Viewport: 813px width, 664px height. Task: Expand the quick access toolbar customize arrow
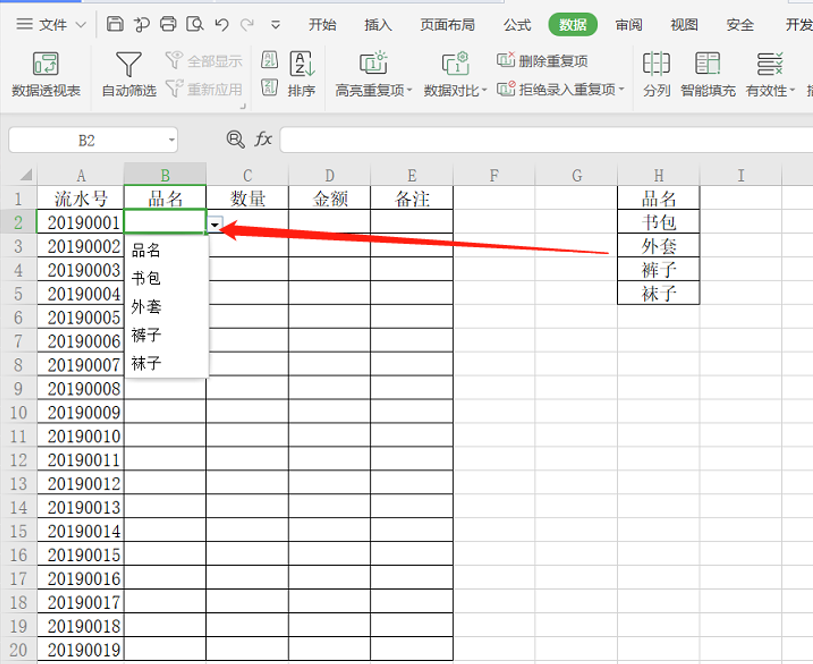click(275, 24)
